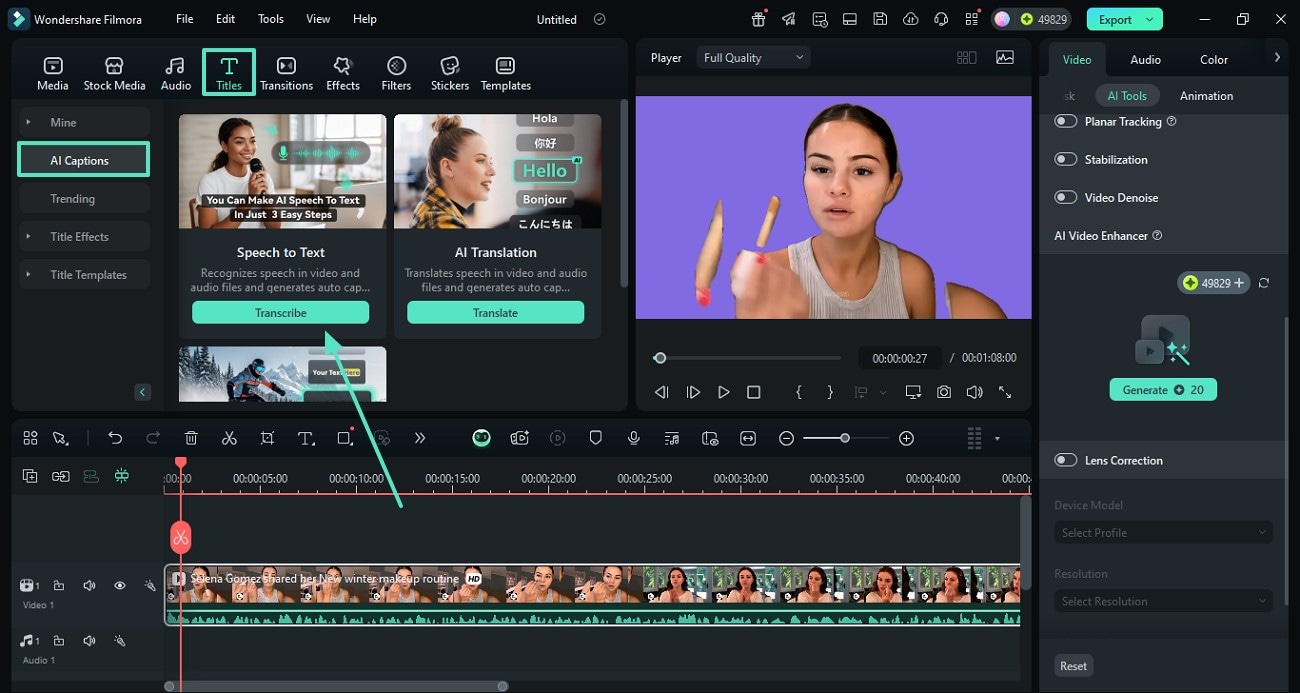The height and width of the screenshot is (693, 1300).
Task: Open the Effects panel
Action: [x=343, y=73]
